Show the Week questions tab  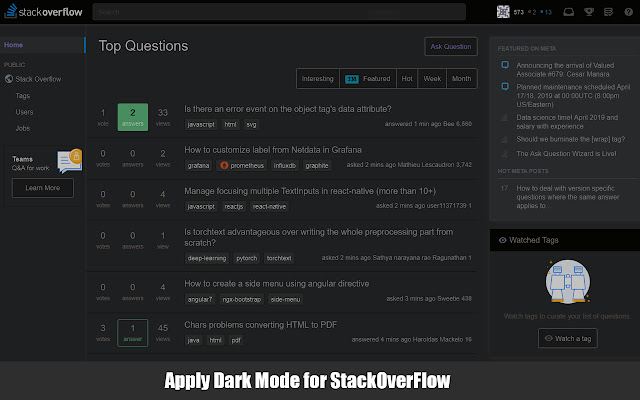[x=432, y=78]
